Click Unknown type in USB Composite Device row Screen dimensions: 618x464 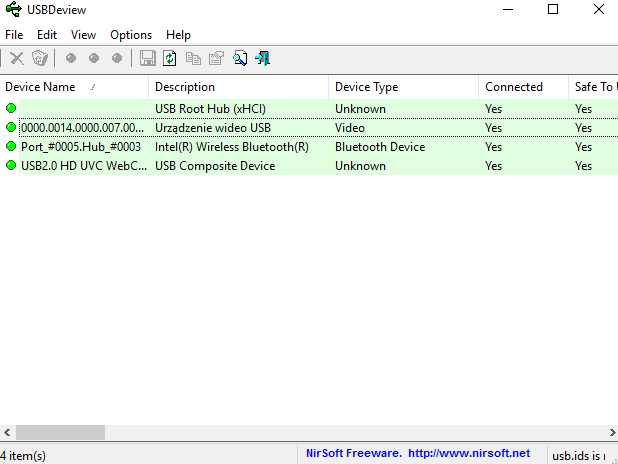click(360, 166)
